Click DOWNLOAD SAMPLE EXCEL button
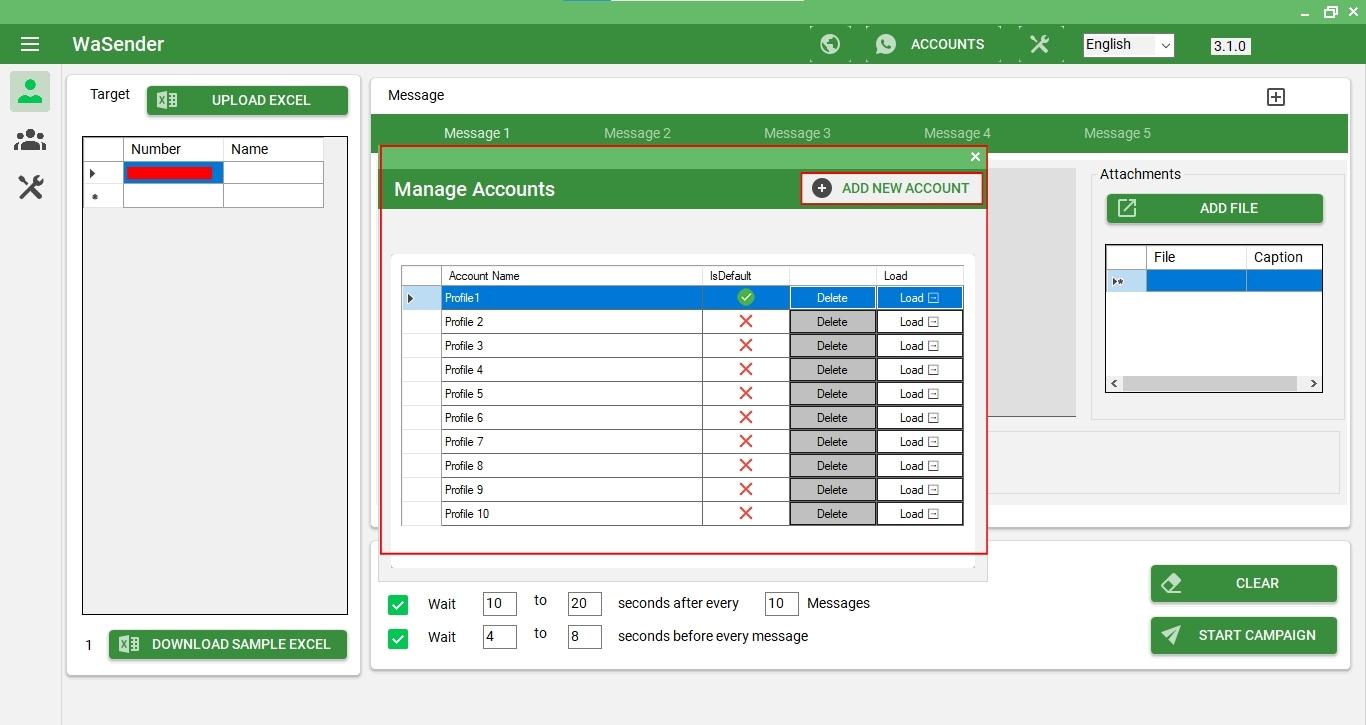The height and width of the screenshot is (725, 1366). (228, 644)
